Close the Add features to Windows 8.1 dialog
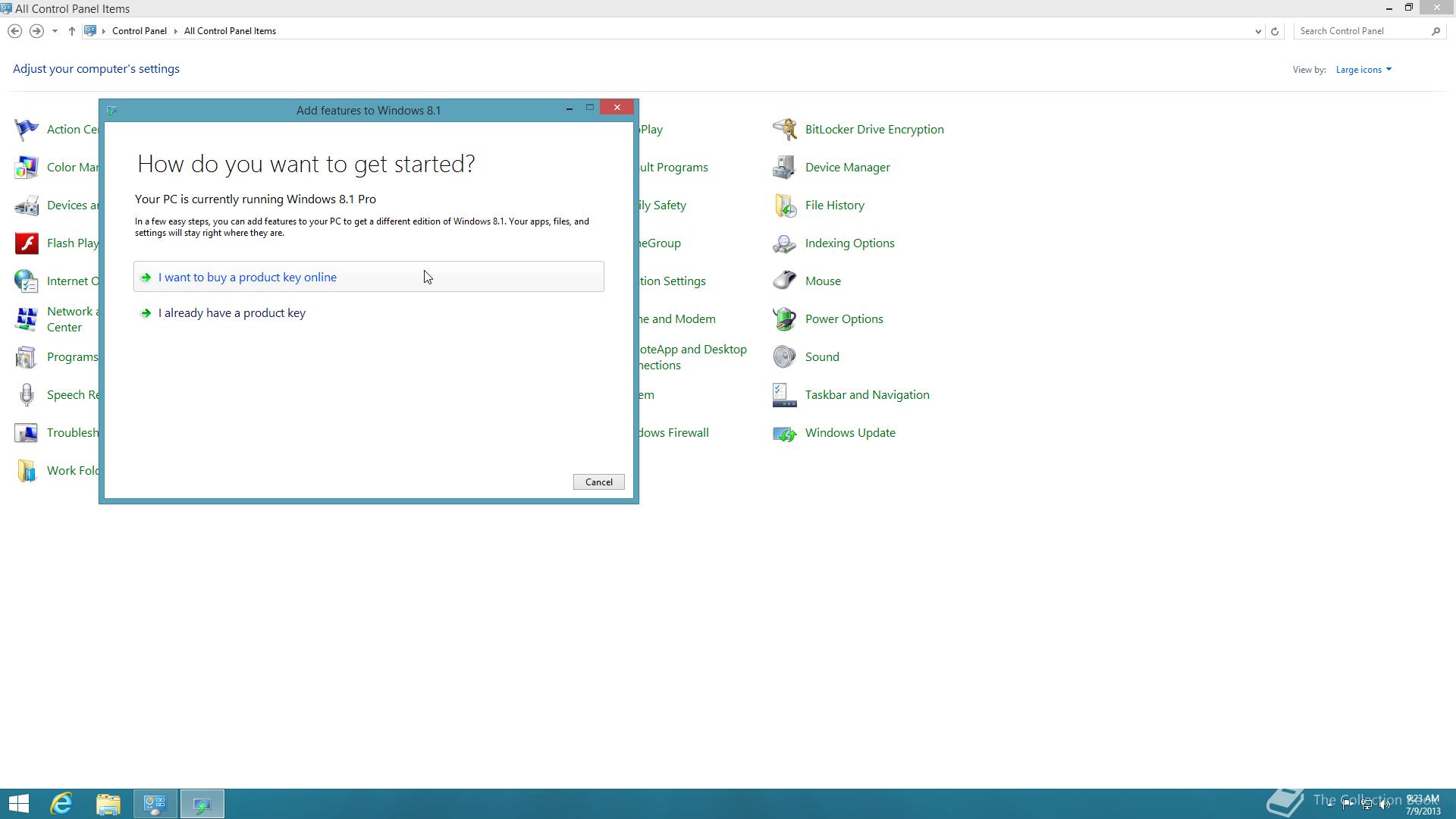Viewport: 1456px width, 819px height. point(617,108)
